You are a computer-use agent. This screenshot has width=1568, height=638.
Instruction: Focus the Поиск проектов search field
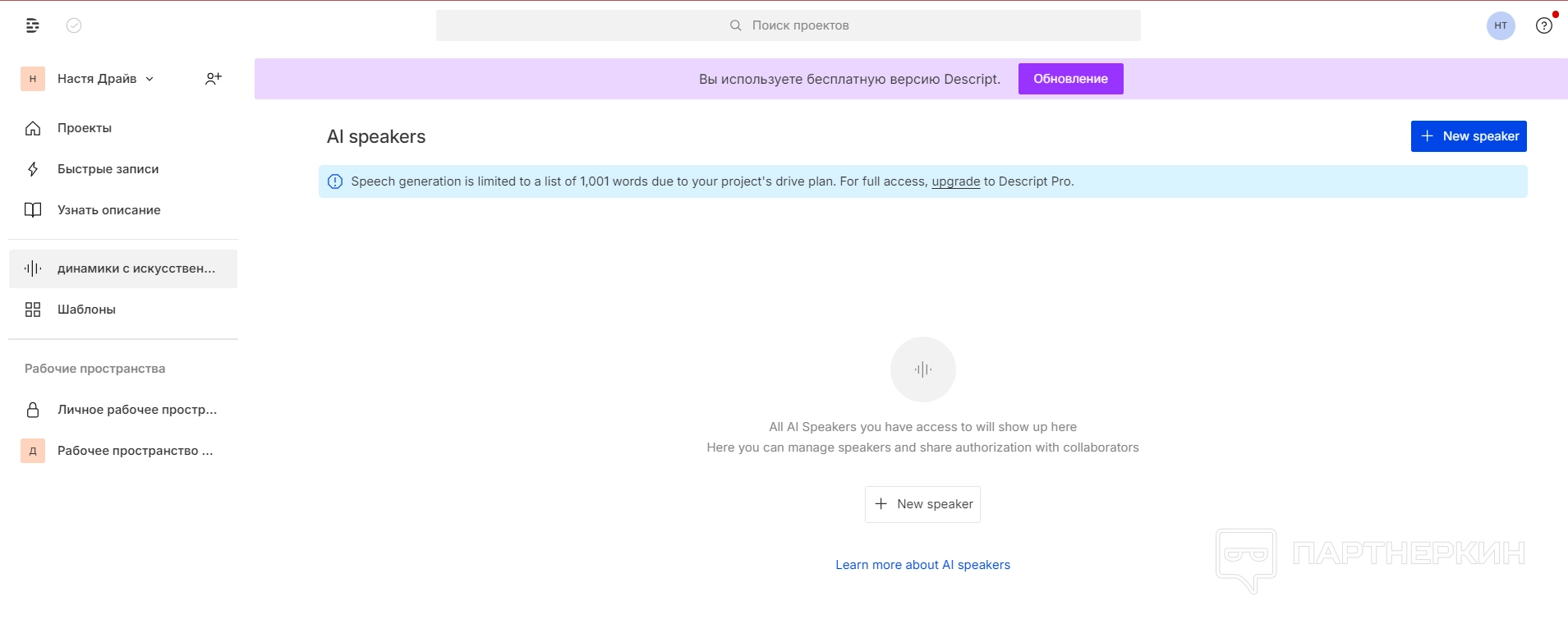pos(789,25)
